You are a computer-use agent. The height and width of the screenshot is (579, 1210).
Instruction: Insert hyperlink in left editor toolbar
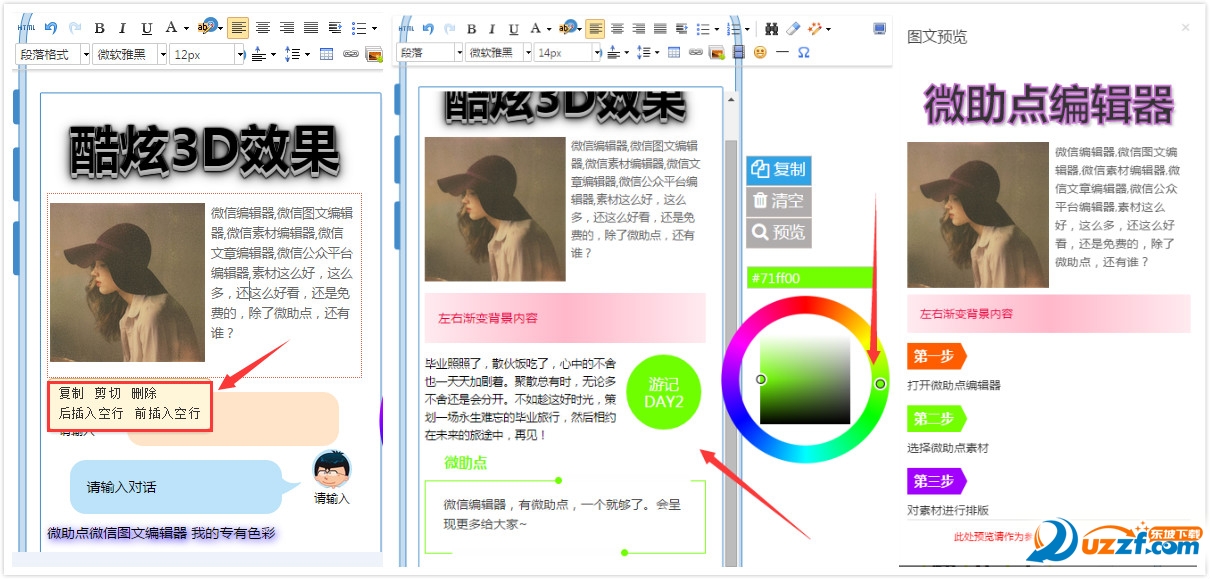pos(351,54)
